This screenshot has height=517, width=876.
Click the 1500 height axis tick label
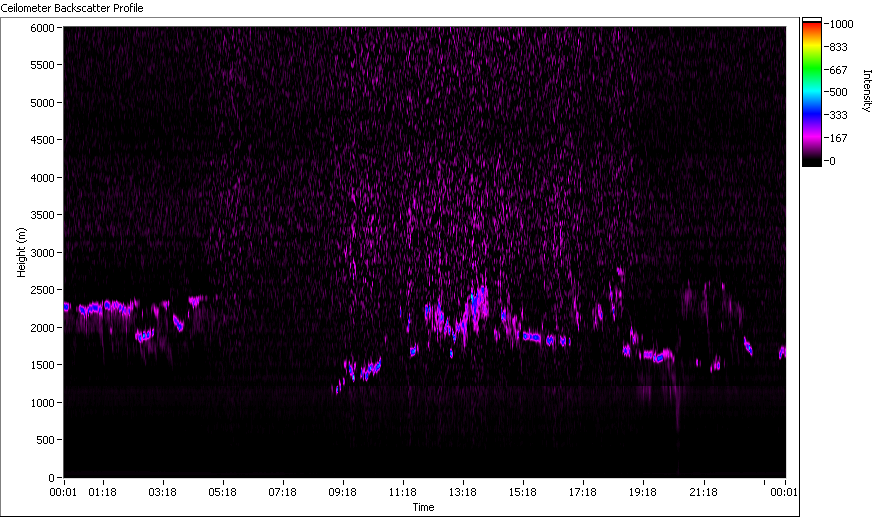[42, 365]
